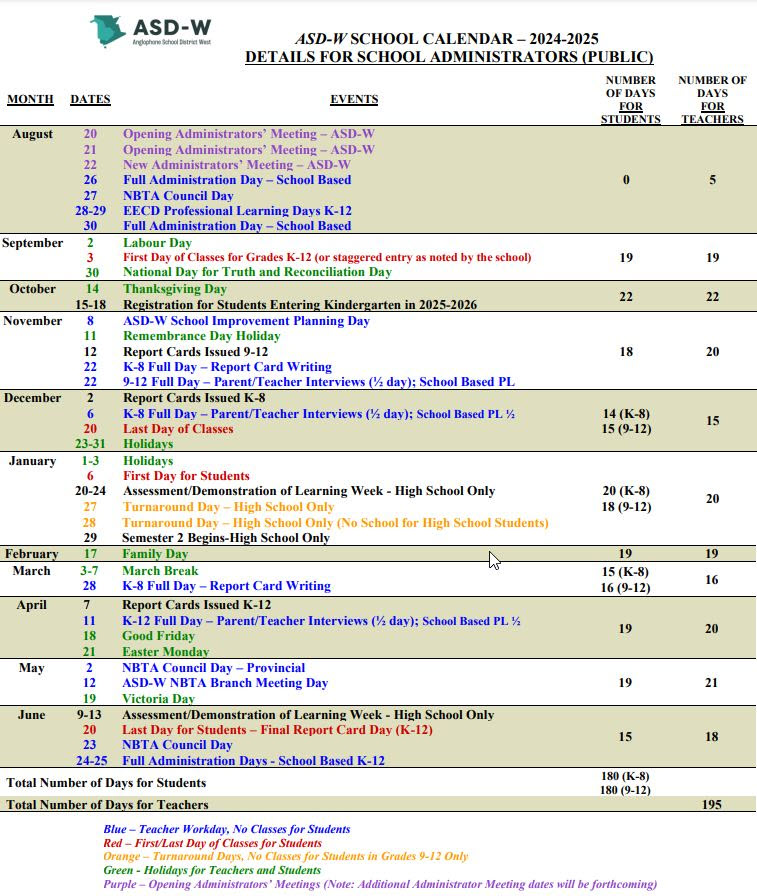This screenshot has height=896, width=757.
Task: Select 'National Day for Truth and Reconciliation Day'
Action: pyautogui.click(x=257, y=272)
